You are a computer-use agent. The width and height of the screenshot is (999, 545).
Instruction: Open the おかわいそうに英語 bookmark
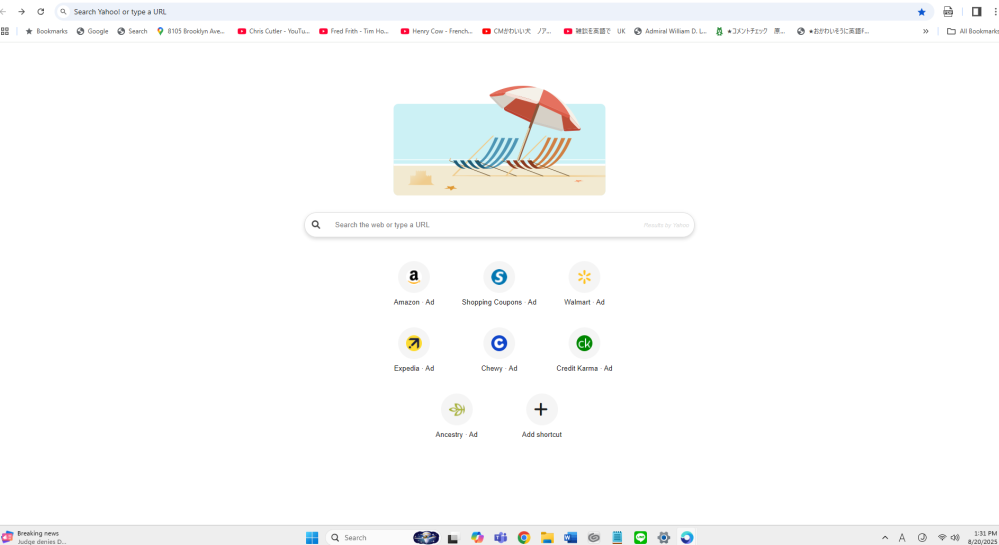[x=832, y=31]
